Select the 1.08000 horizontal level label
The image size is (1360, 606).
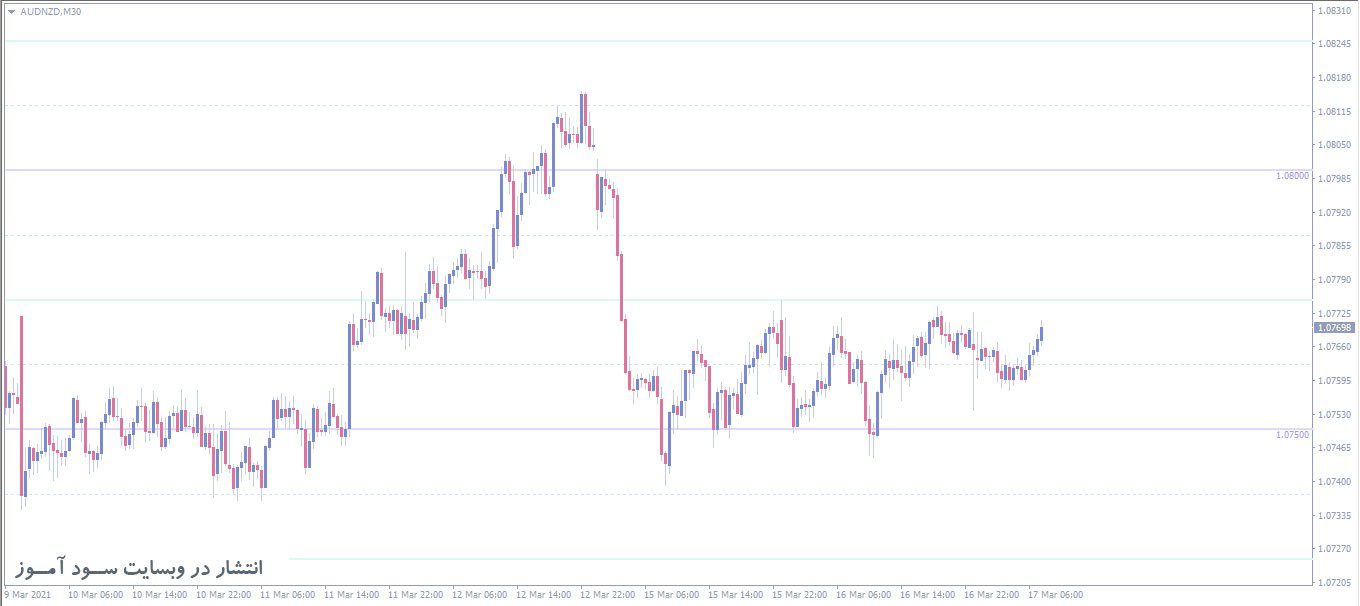[x=1292, y=176]
